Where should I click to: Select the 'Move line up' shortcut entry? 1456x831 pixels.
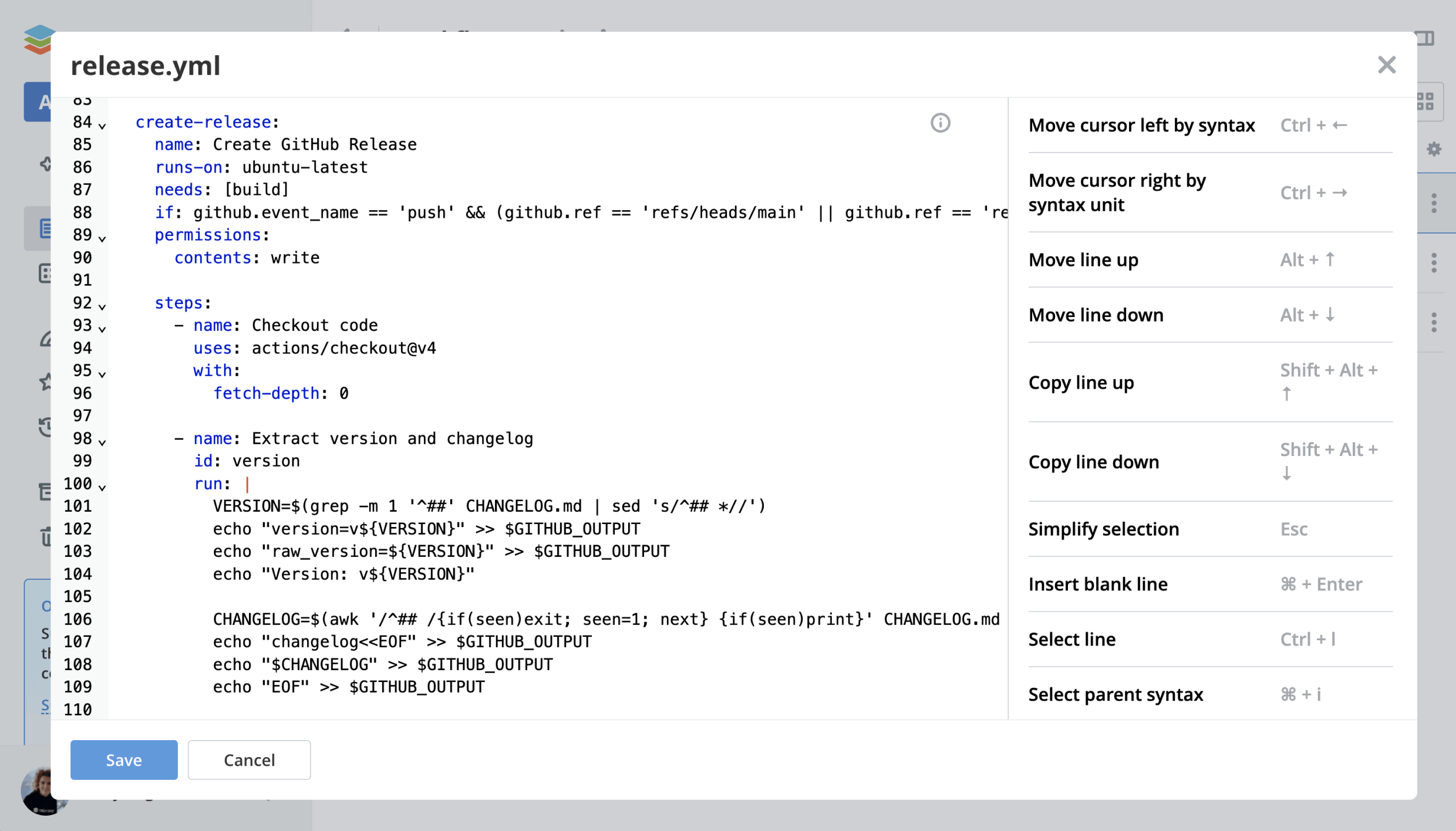pyautogui.click(x=1209, y=259)
